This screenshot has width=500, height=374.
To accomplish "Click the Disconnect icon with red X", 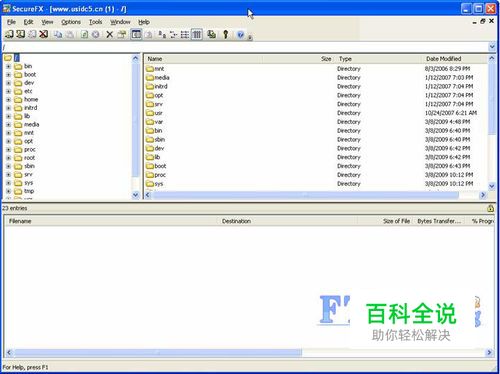I will point(44,34).
